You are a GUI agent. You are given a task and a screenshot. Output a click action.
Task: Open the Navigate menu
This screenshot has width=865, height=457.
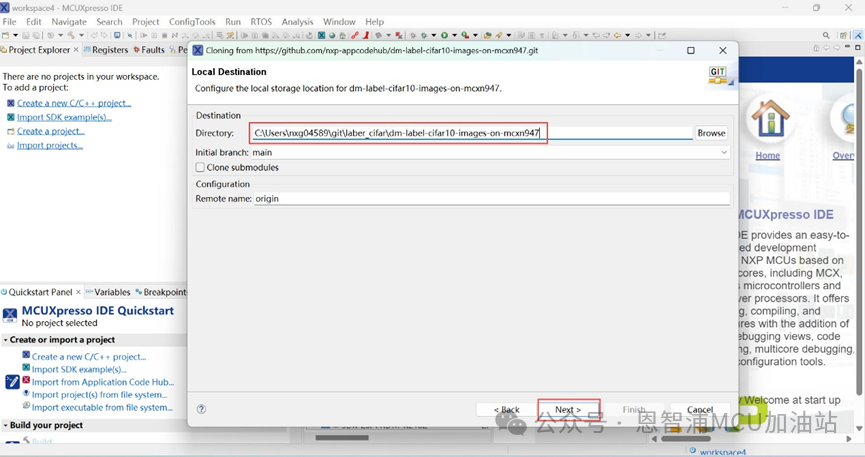[69, 22]
